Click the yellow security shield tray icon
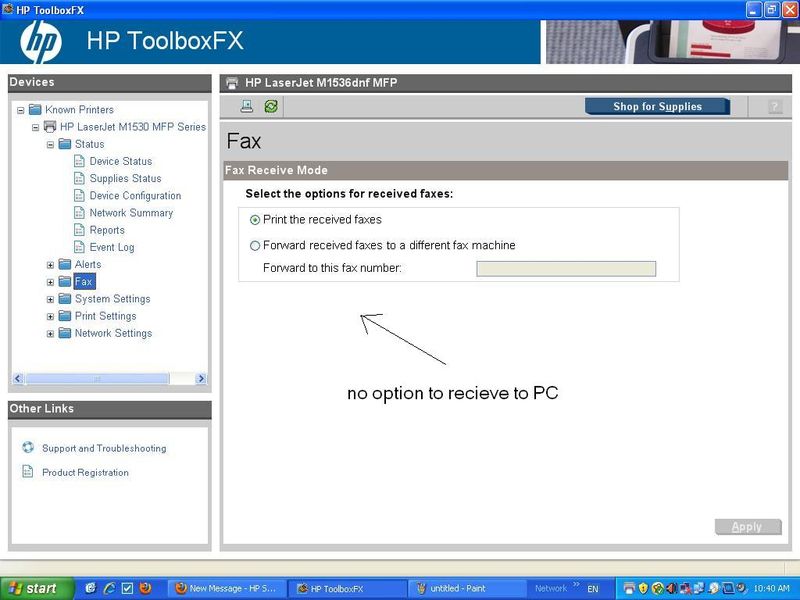 click(x=643, y=588)
